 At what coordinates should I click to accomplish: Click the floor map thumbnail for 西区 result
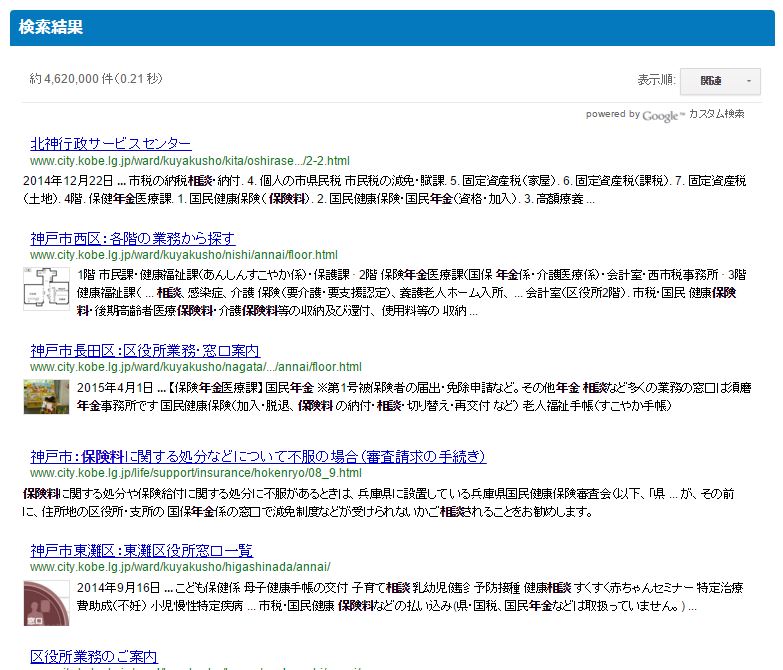pyautogui.click(x=46, y=289)
